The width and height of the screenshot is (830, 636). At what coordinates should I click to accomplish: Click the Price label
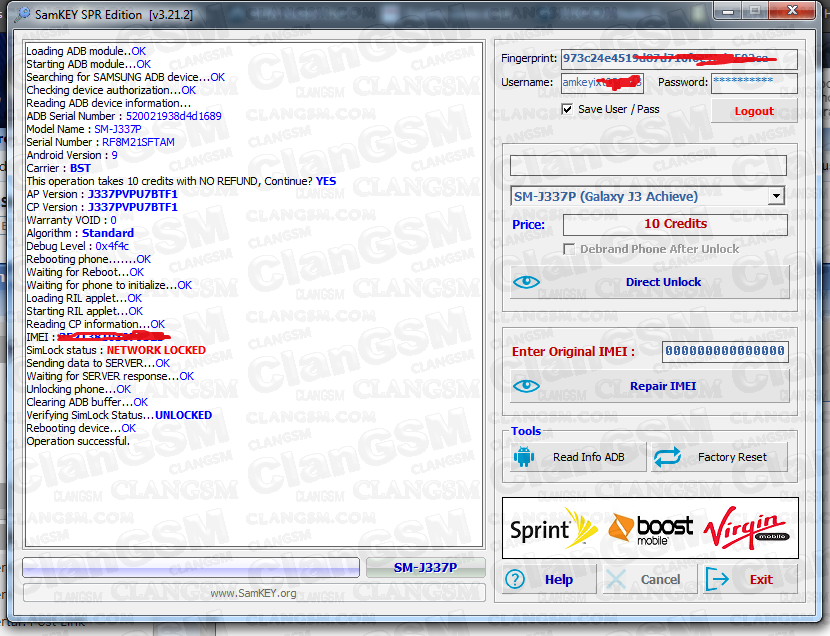click(528, 224)
